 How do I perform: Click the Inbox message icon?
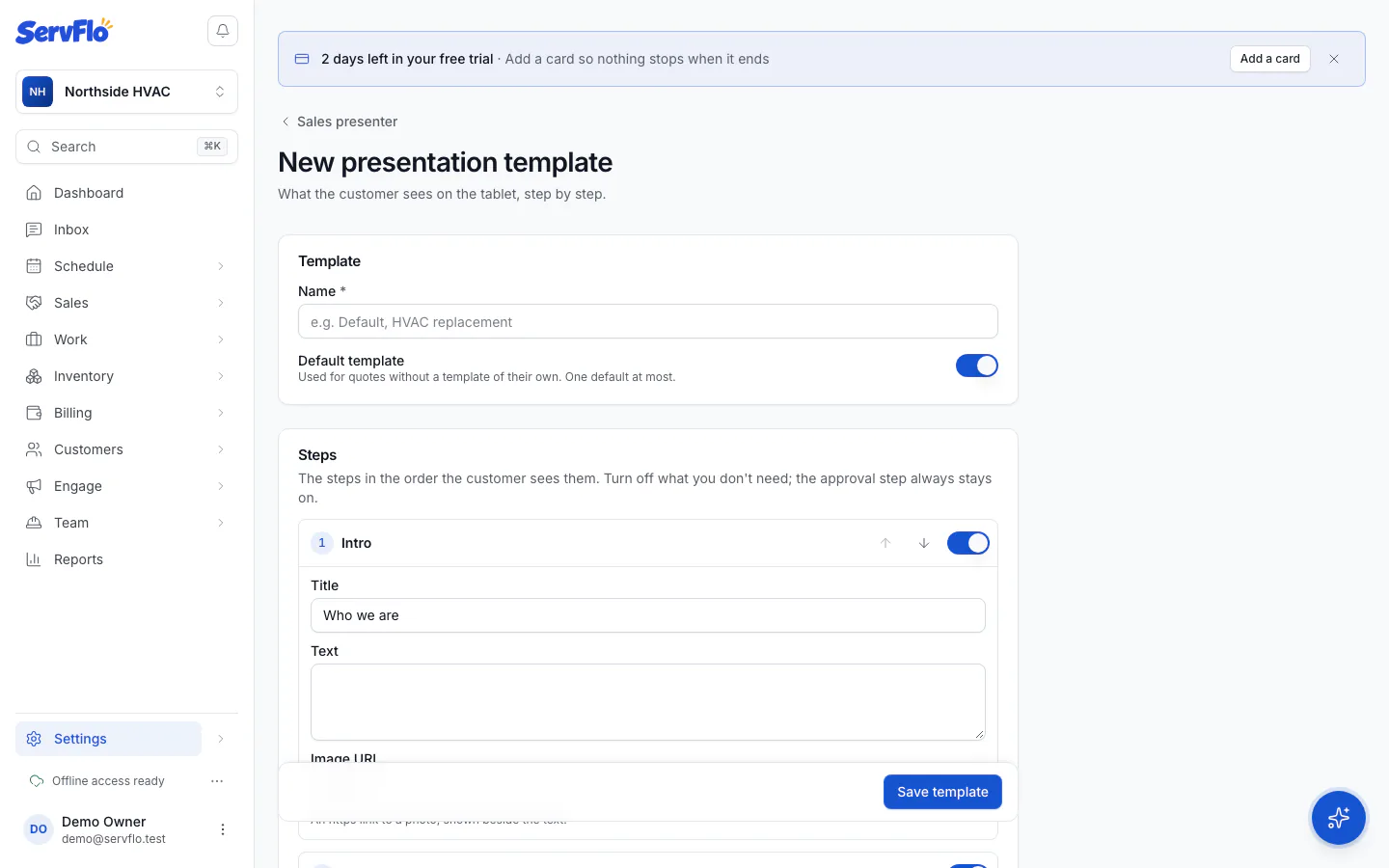[34, 230]
